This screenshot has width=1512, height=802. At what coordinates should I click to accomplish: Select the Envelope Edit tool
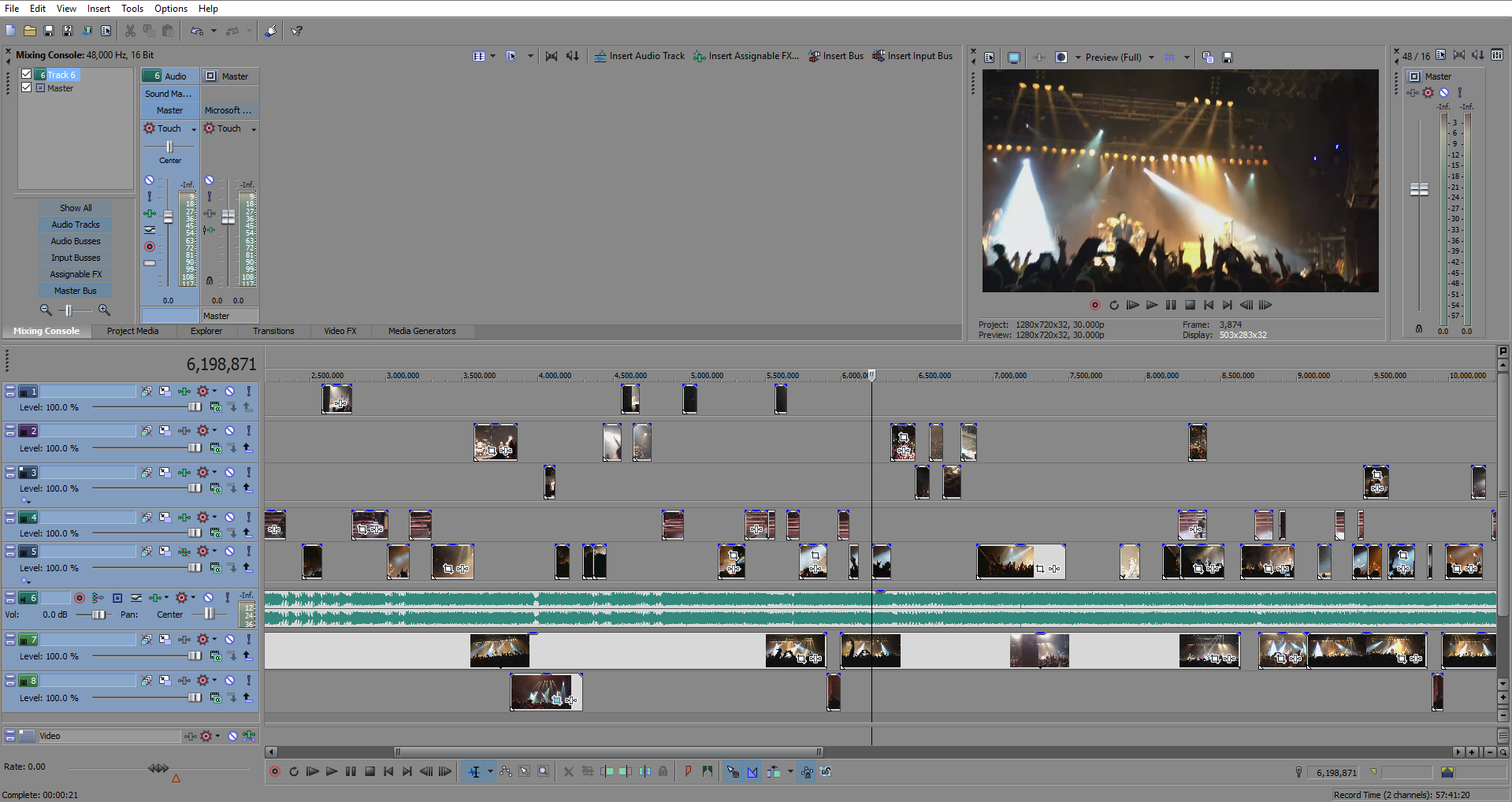pyautogui.click(x=505, y=772)
